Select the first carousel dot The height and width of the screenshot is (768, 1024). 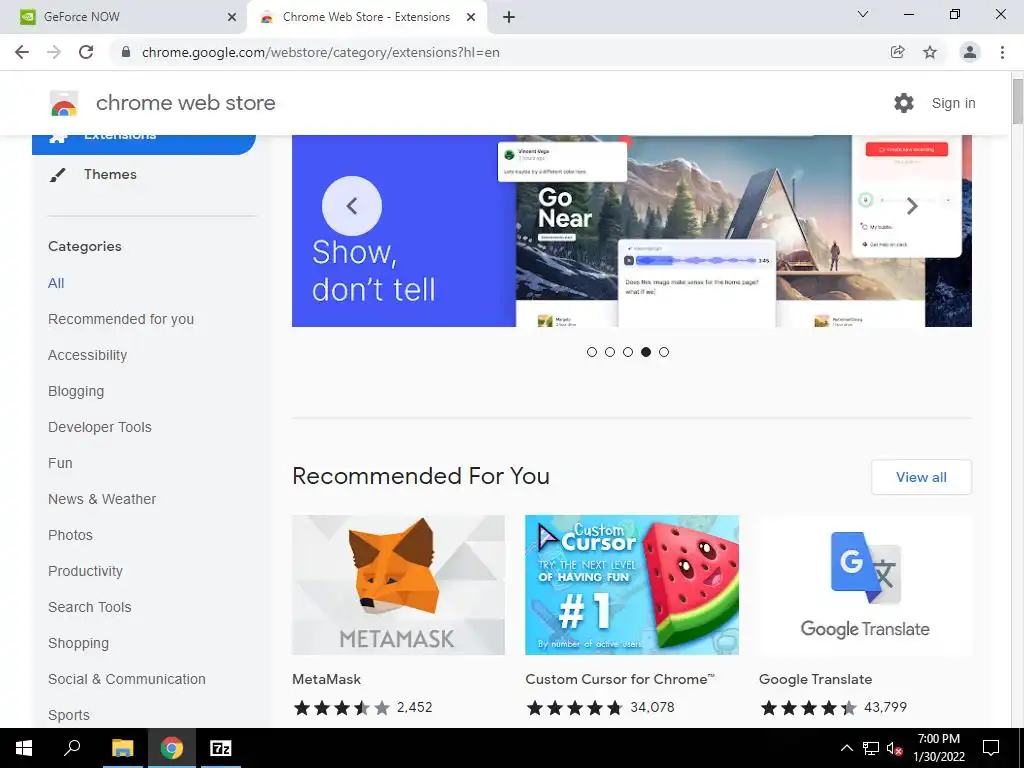(x=592, y=352)
